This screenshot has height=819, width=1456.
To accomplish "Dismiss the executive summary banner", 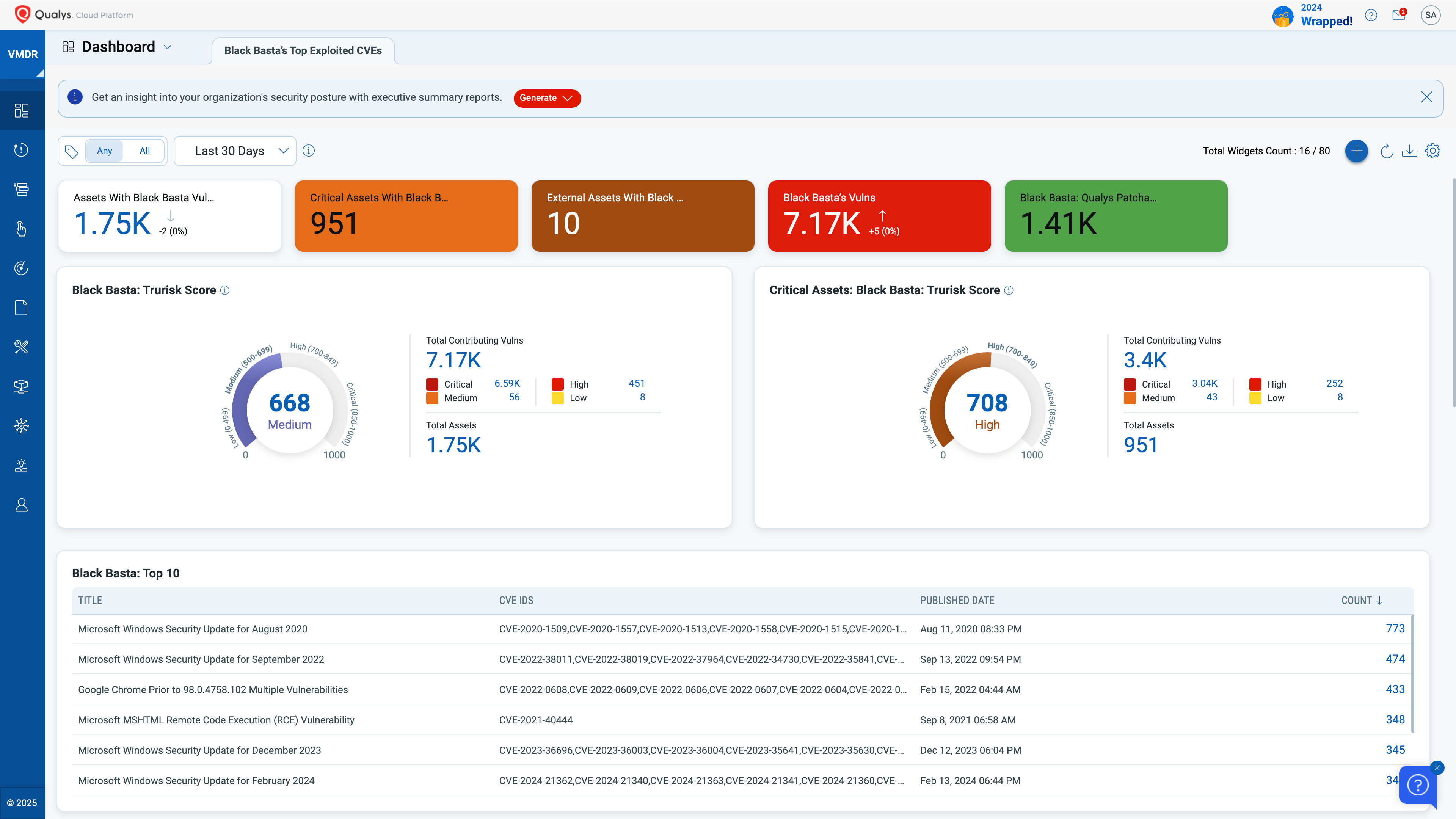I will coord(1426,97).
